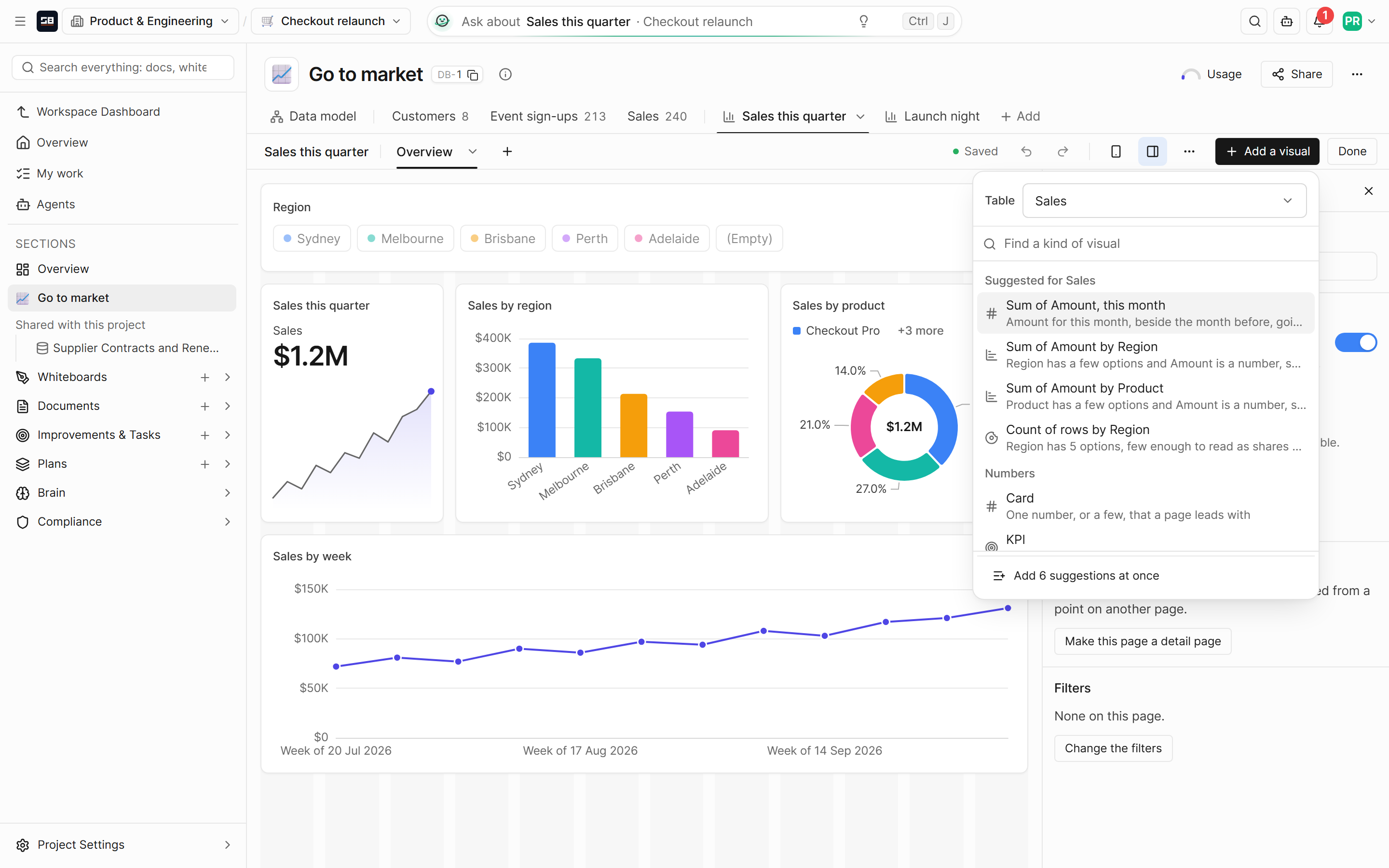Open global search magnifier icon

1254,21
